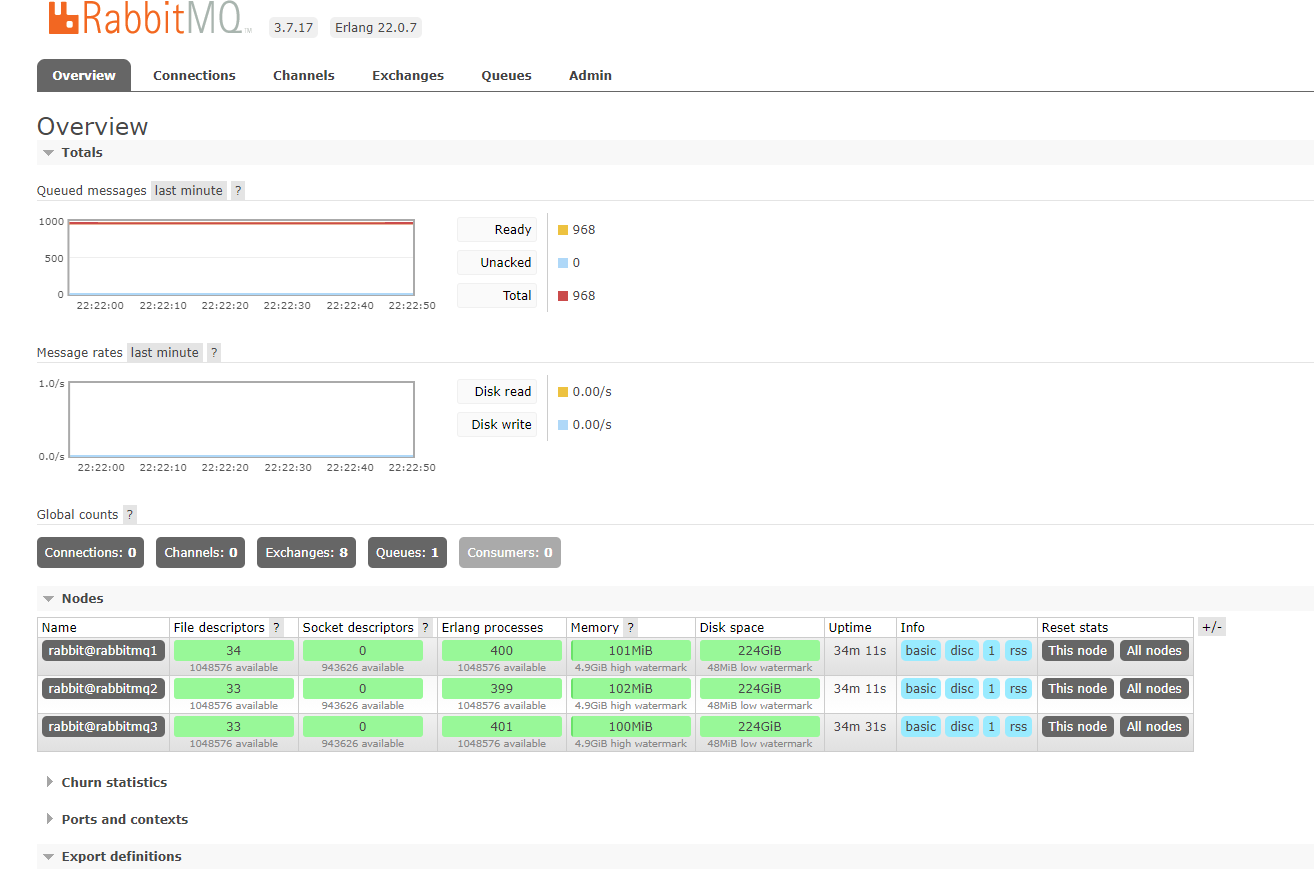This screenshot has width=1314, height=872.
Task: Open the Channels tab
Action: point(304,75)
